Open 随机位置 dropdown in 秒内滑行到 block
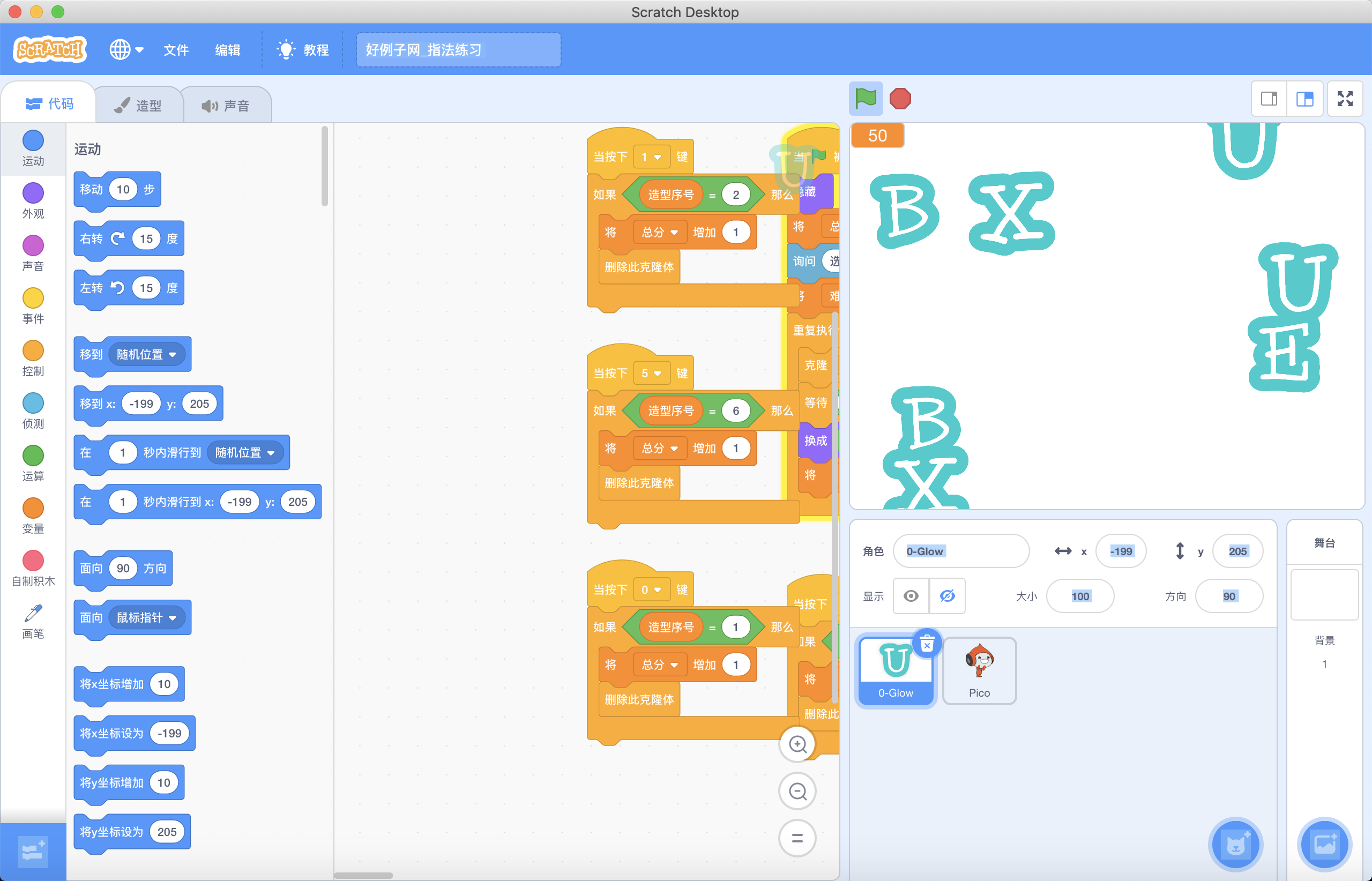 click(x=245, y=452)
